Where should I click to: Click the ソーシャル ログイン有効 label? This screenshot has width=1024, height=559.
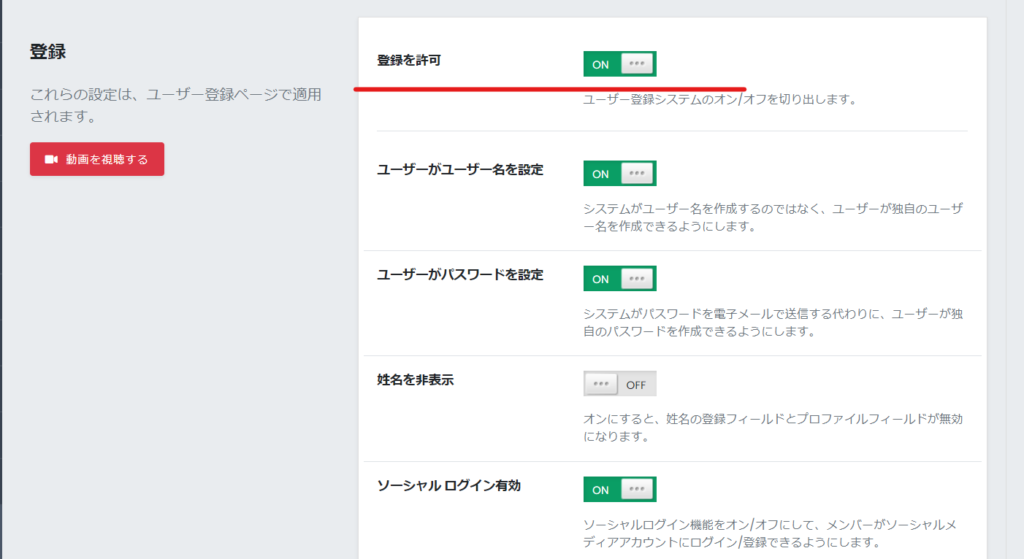coord(449,486)
